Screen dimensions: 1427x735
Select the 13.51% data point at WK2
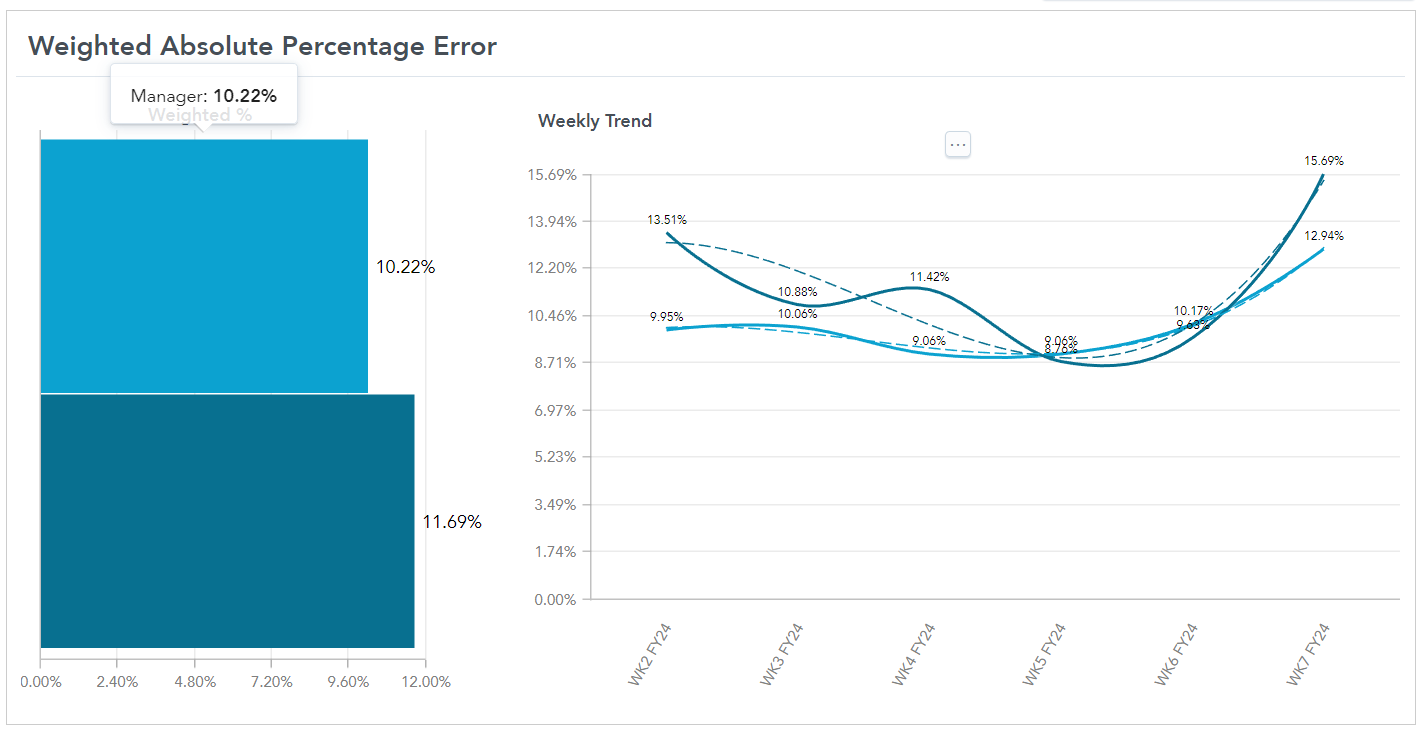pyautogui.click(x=667, y=234)
